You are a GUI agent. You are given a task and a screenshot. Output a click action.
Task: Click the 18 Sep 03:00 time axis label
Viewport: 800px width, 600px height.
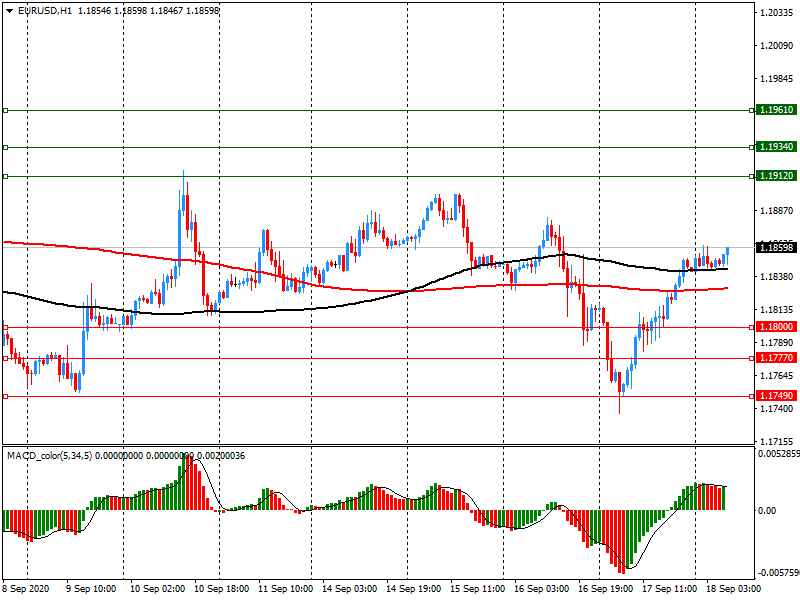pos(733,589)
